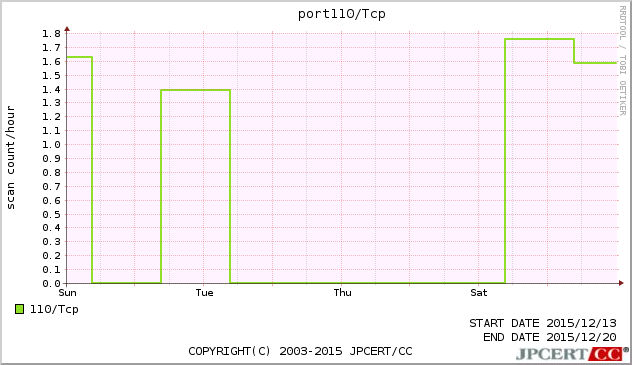Click the 1.8 y-axis value
Screen dimensions: 632x365
51,33
